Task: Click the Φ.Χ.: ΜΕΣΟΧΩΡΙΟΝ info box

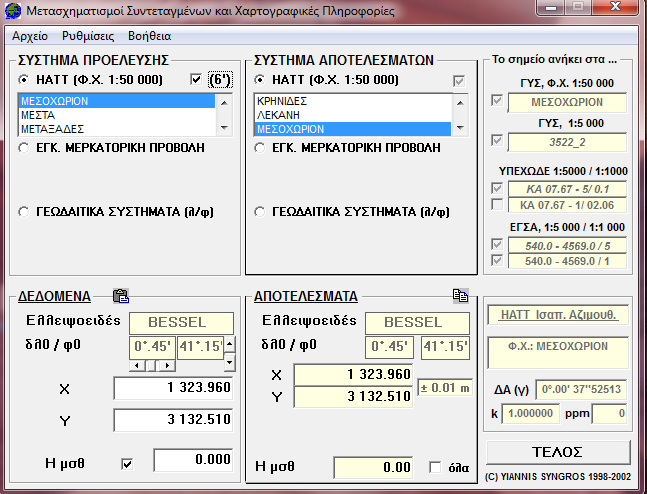Action: point(558,353)
